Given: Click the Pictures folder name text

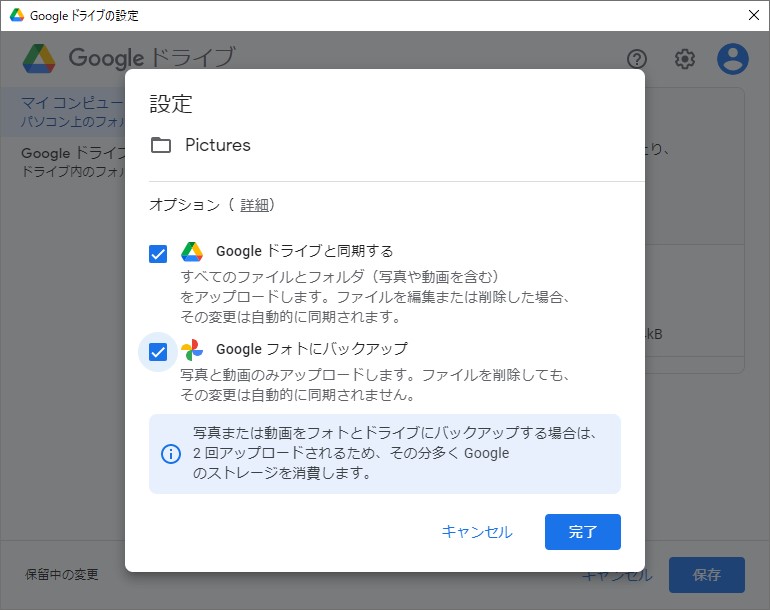Looking at the screenshot, I should [x=218, y=145].
